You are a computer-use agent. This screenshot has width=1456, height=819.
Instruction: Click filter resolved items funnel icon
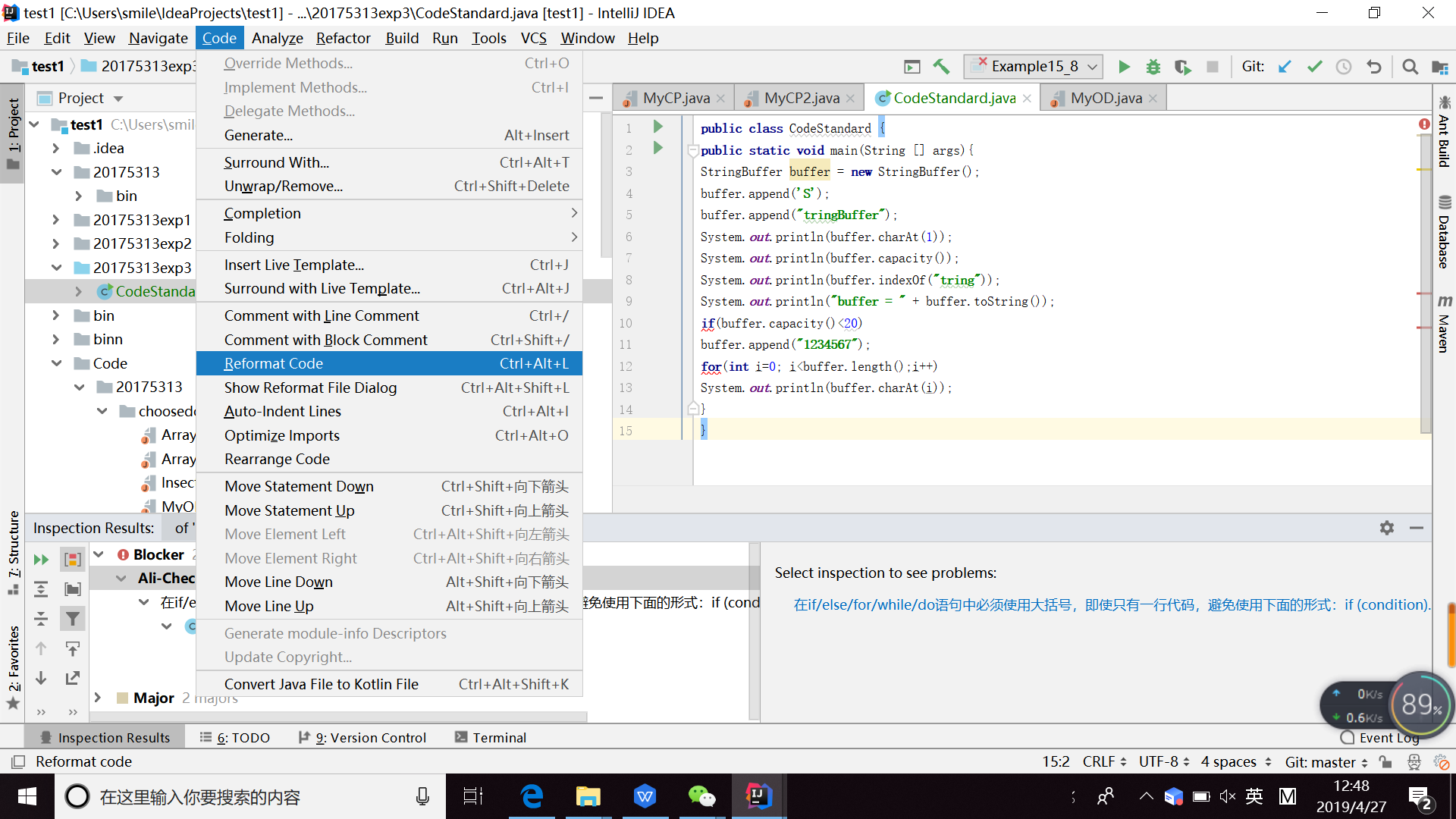(x=72, y=619)
